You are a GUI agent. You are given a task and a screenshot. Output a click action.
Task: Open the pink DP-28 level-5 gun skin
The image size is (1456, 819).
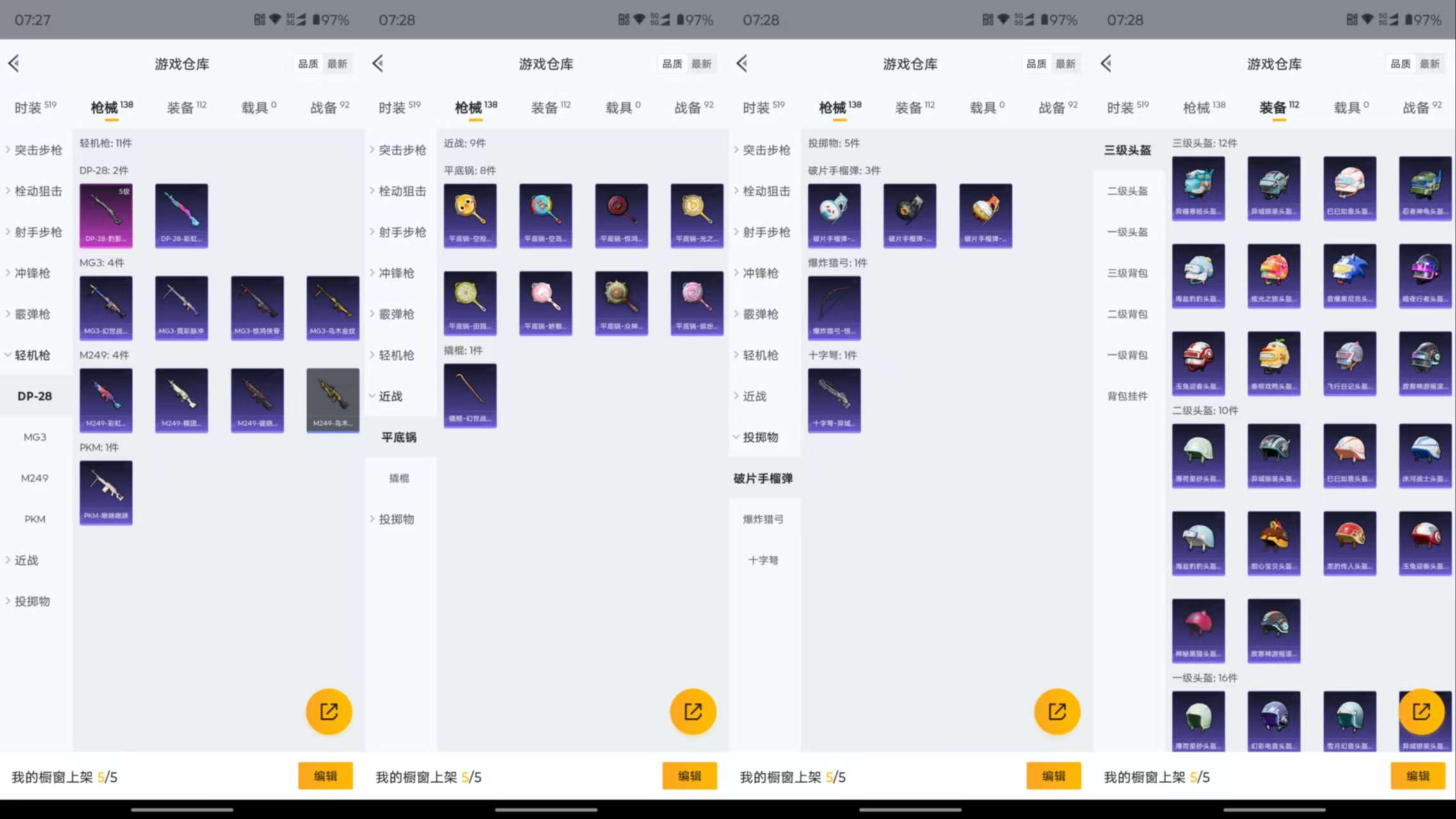pyautogui.click(x=106, y=215)
